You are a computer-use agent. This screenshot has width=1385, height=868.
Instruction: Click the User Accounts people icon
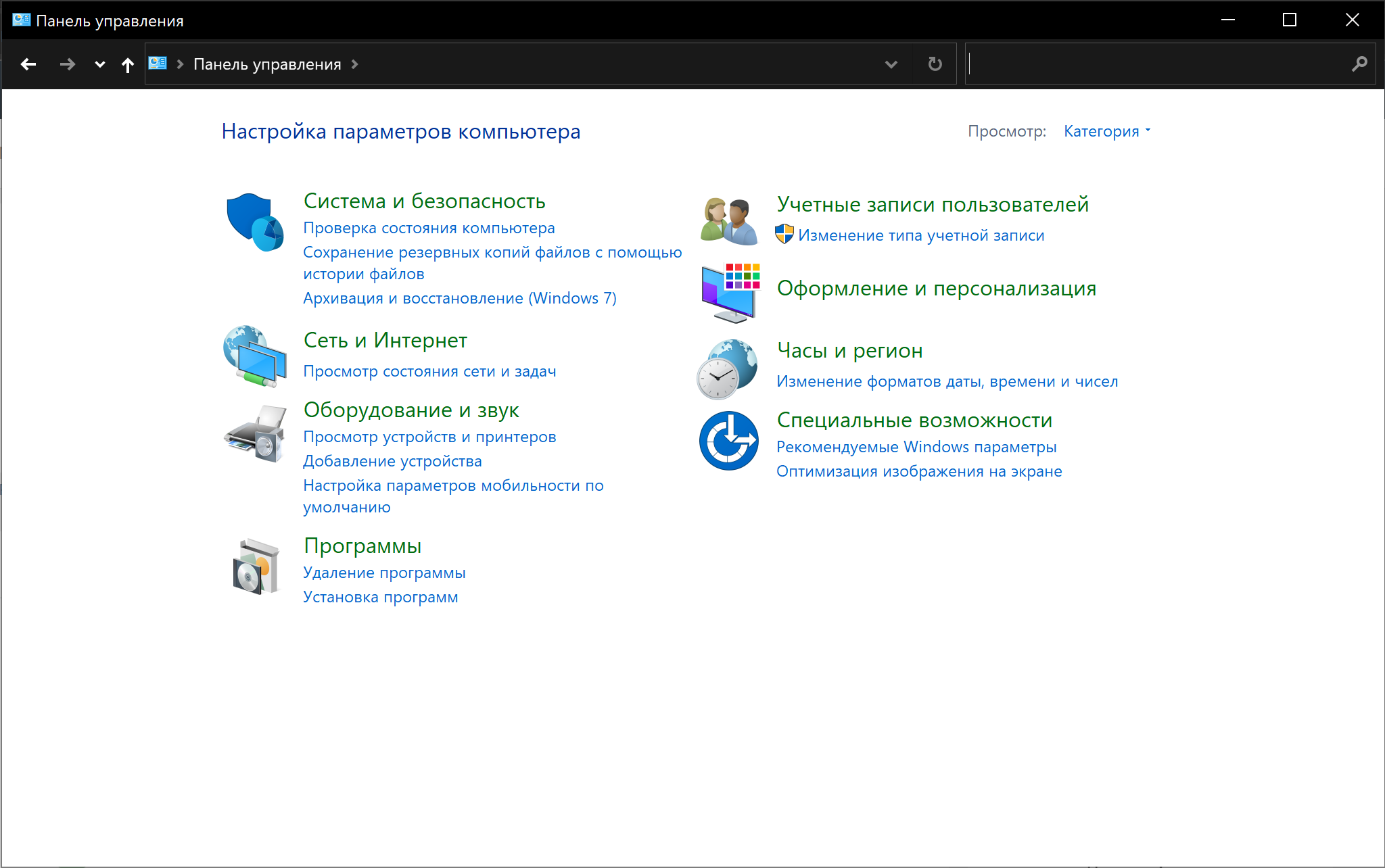[729, 221]
